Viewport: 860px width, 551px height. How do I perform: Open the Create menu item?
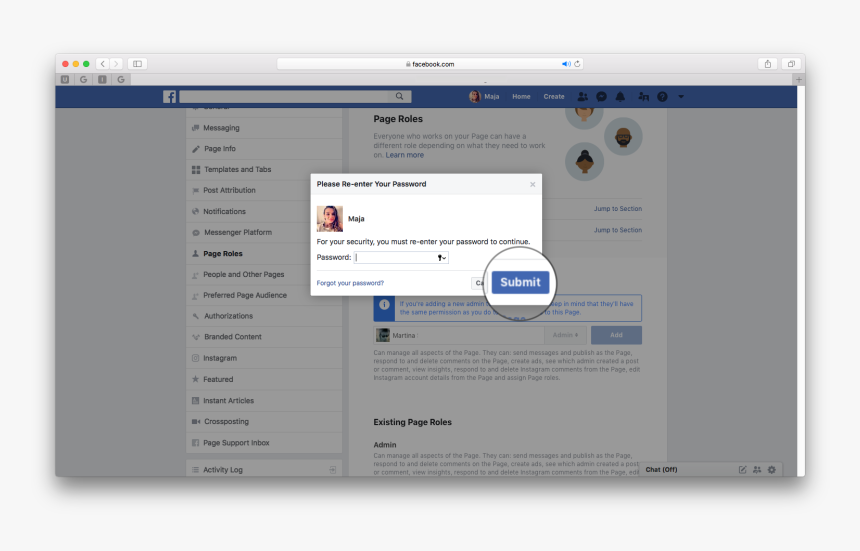point(554,96)
